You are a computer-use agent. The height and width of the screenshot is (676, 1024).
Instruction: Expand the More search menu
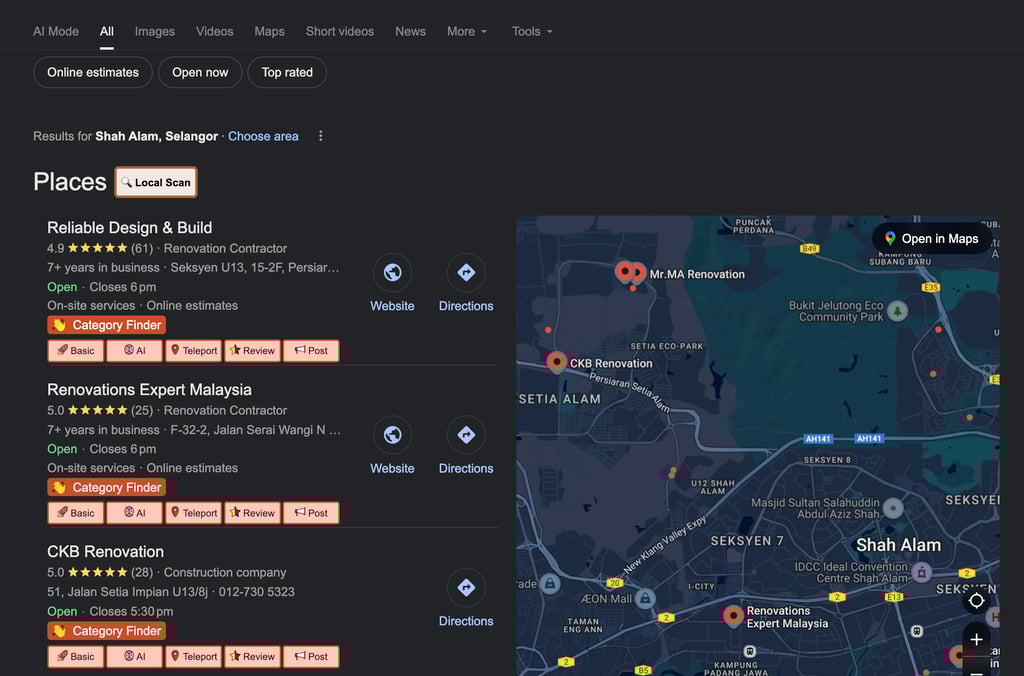466,31
